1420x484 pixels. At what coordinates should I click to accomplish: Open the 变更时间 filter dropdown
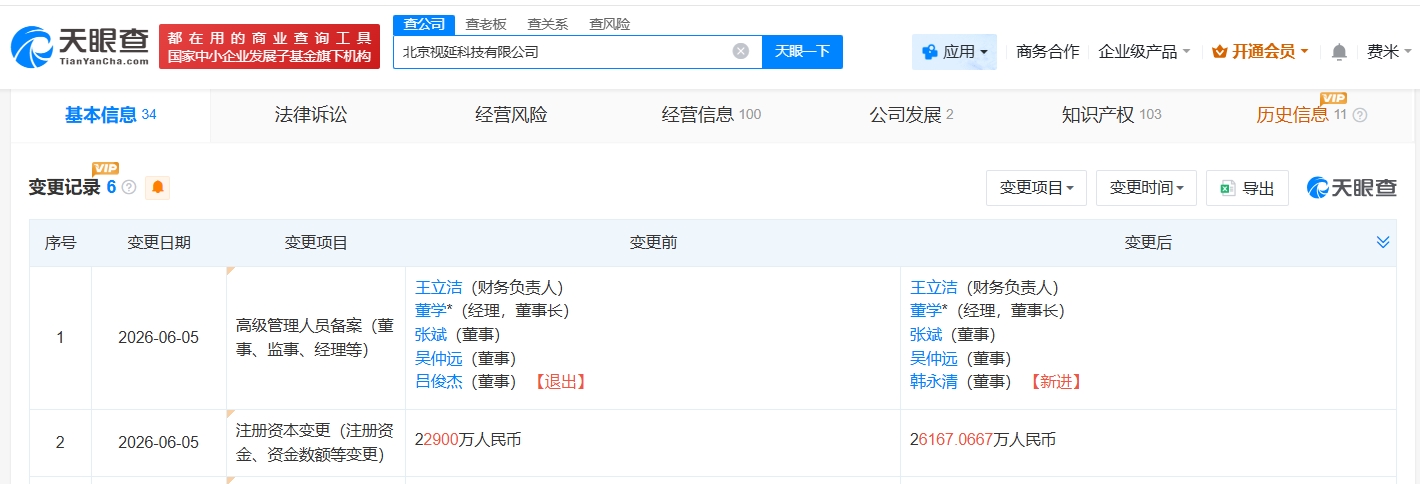[x=1146, y=188]
